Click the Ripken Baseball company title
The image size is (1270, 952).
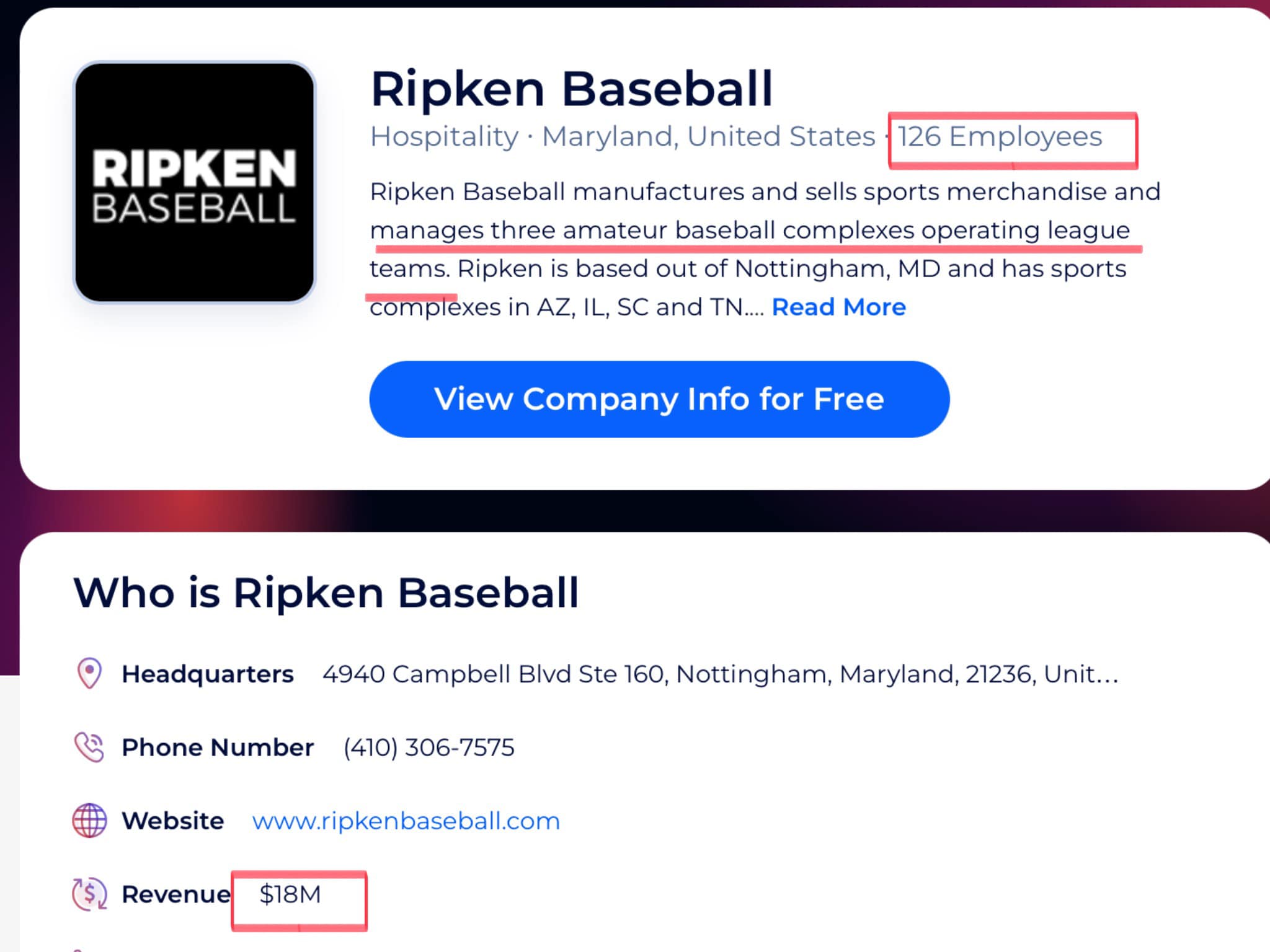point(572,89)
